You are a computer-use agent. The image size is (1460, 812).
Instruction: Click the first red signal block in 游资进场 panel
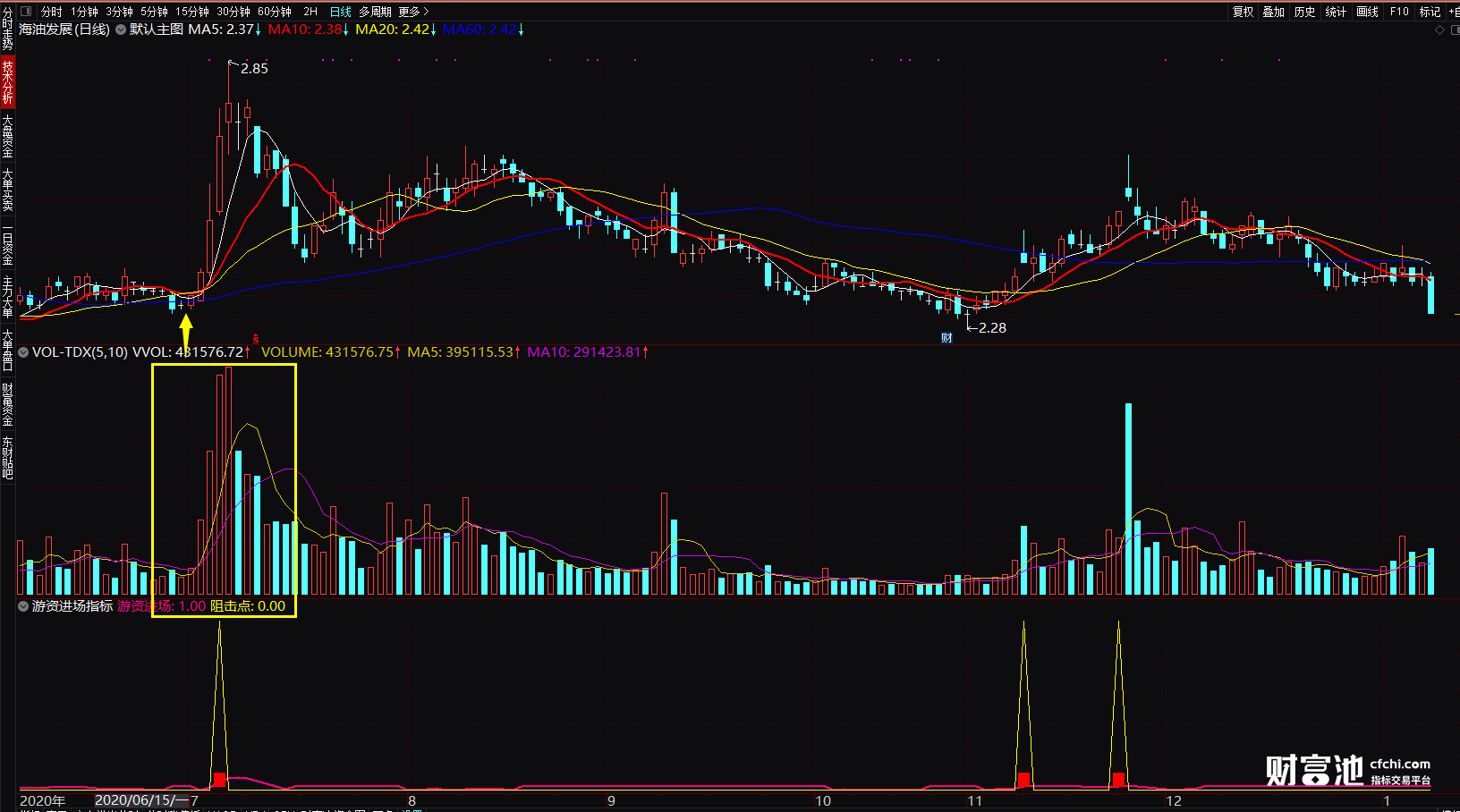pos(219,780)
